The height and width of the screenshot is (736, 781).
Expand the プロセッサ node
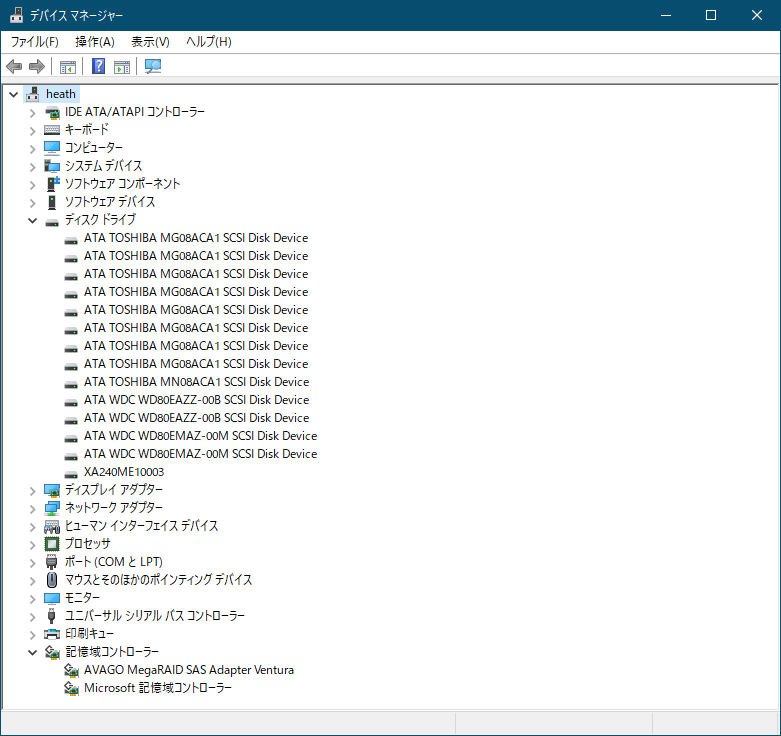pos(33,545)
